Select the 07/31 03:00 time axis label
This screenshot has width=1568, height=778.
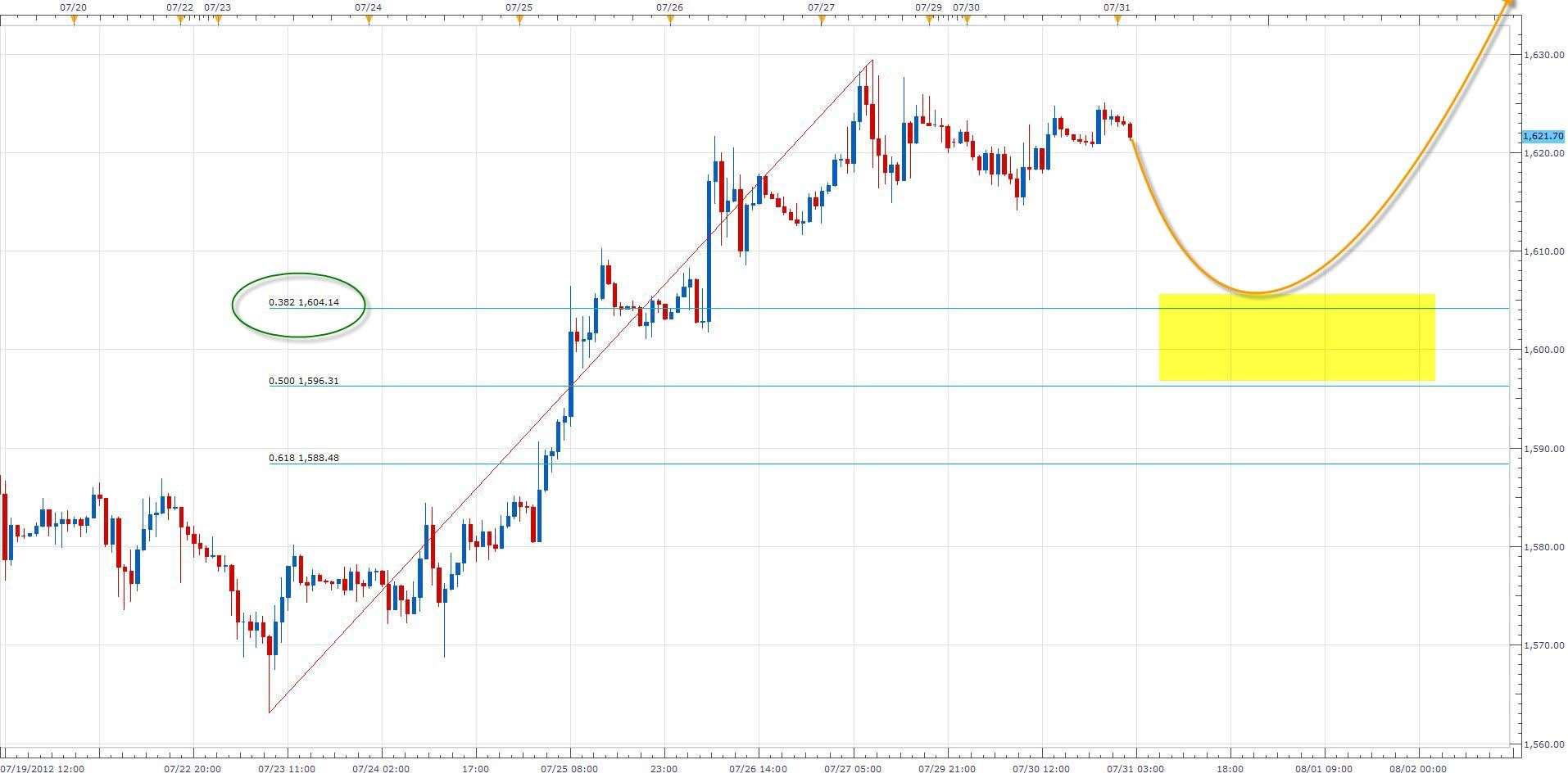click(x=1135, y=769)
